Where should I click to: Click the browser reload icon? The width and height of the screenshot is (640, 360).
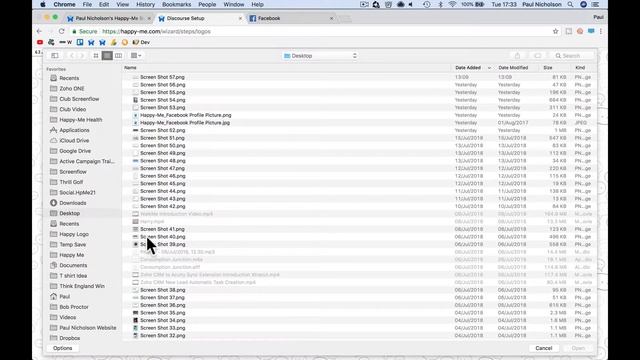(x=62, y=31)
